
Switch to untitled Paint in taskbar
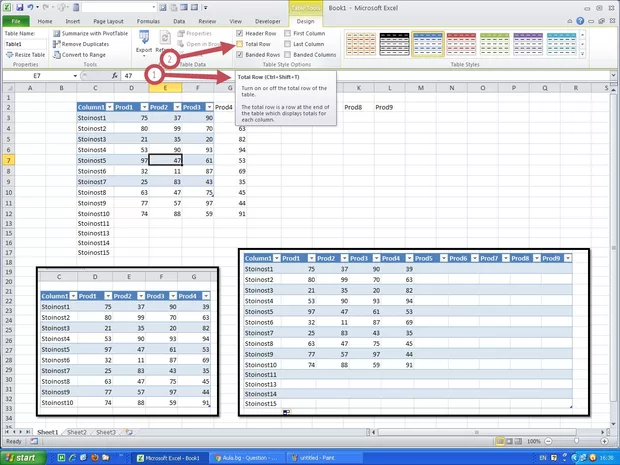click(x=322, y=457)
